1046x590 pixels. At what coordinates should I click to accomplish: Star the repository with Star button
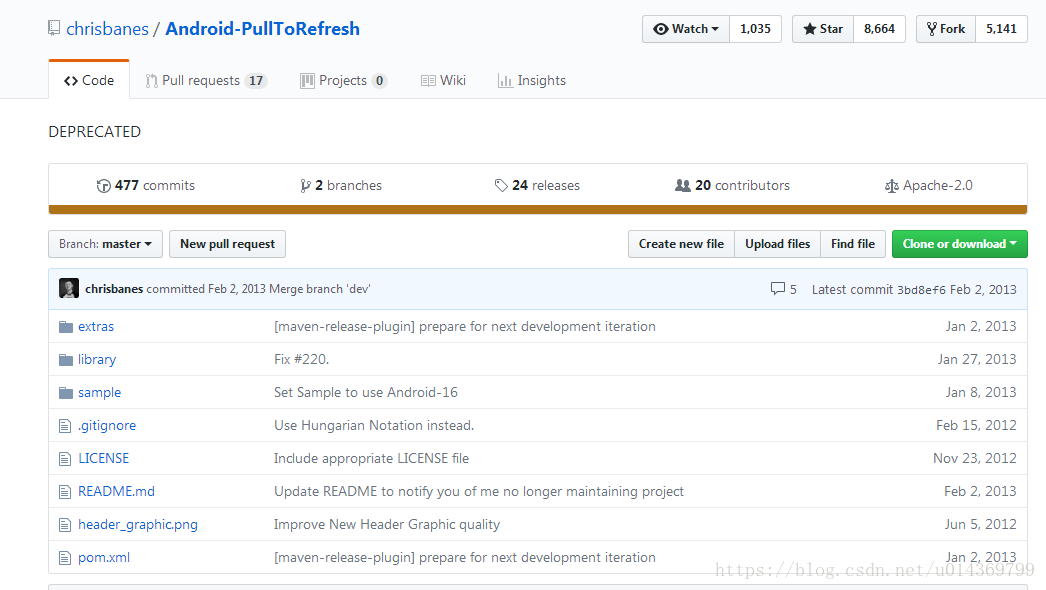coord(823,29)
